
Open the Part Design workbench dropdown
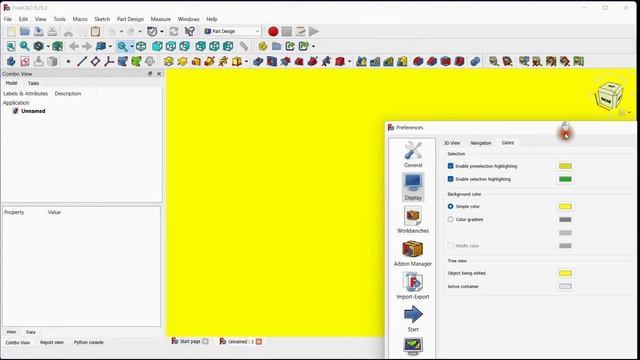point(232,31)
